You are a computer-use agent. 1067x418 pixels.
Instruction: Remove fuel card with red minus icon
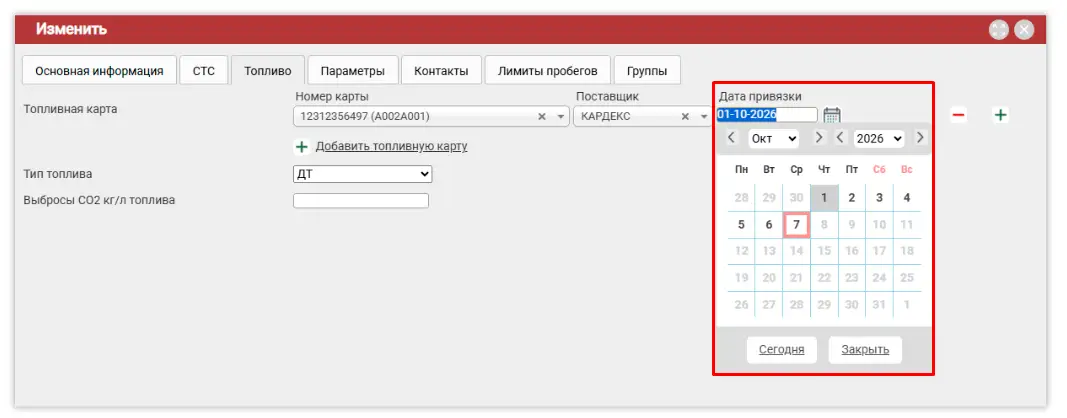click(958, 115)
